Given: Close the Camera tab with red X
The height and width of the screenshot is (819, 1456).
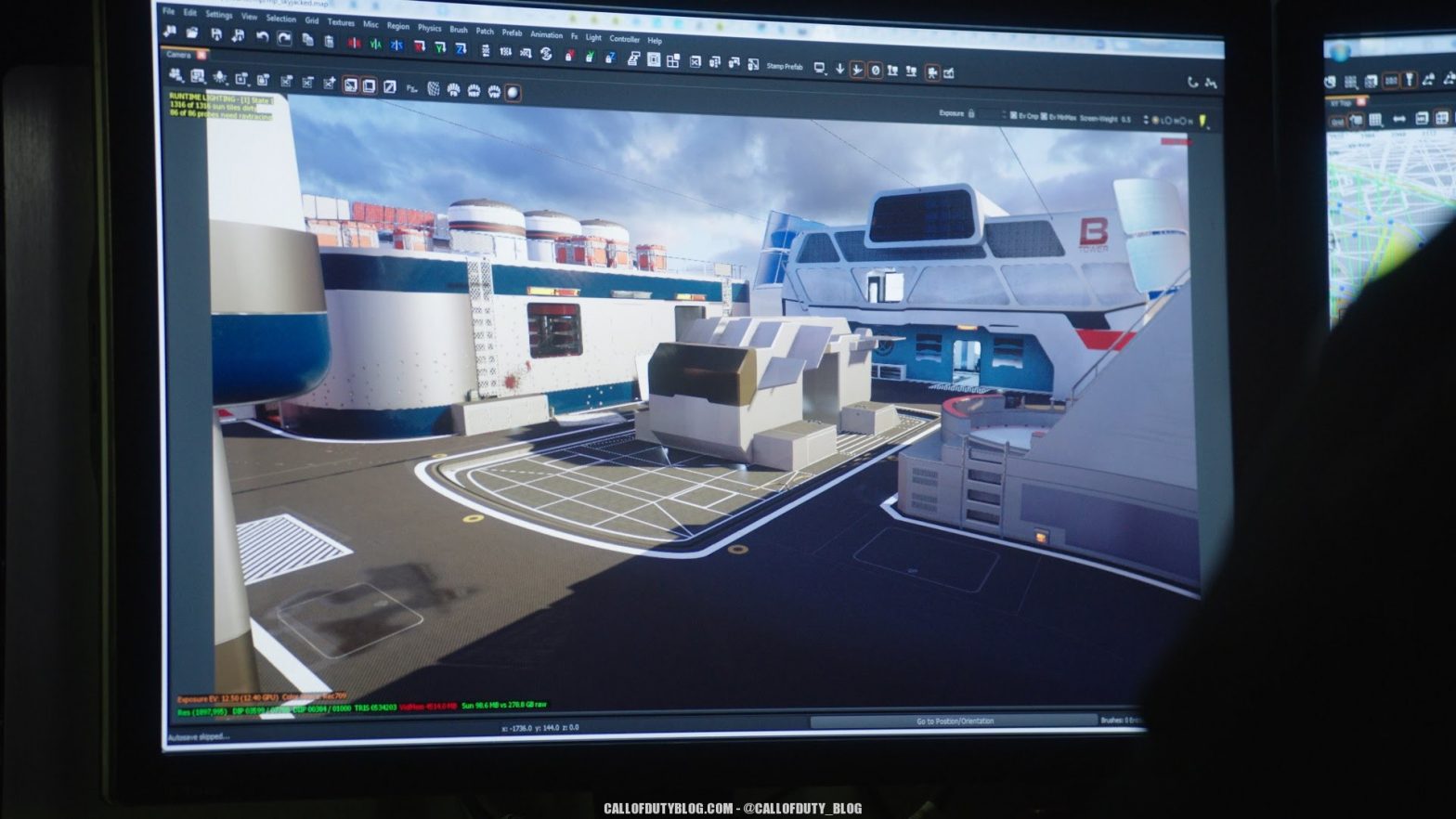Looking at the screenshot, I should click(x=201, y=54).
